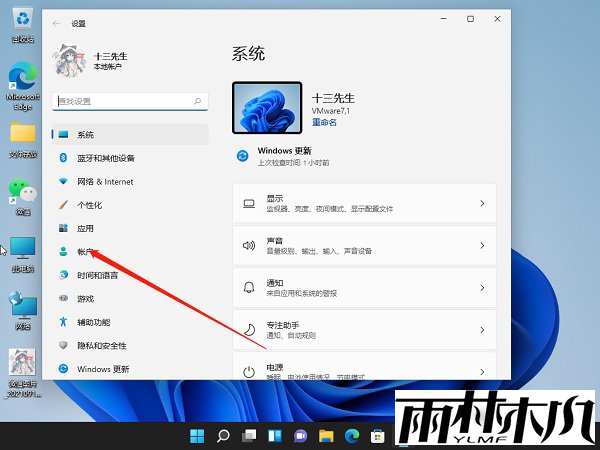The width and height of the screenshot is (600, 450).
Task: Click the accessibility figure icon
Action: tap(64, 322)
